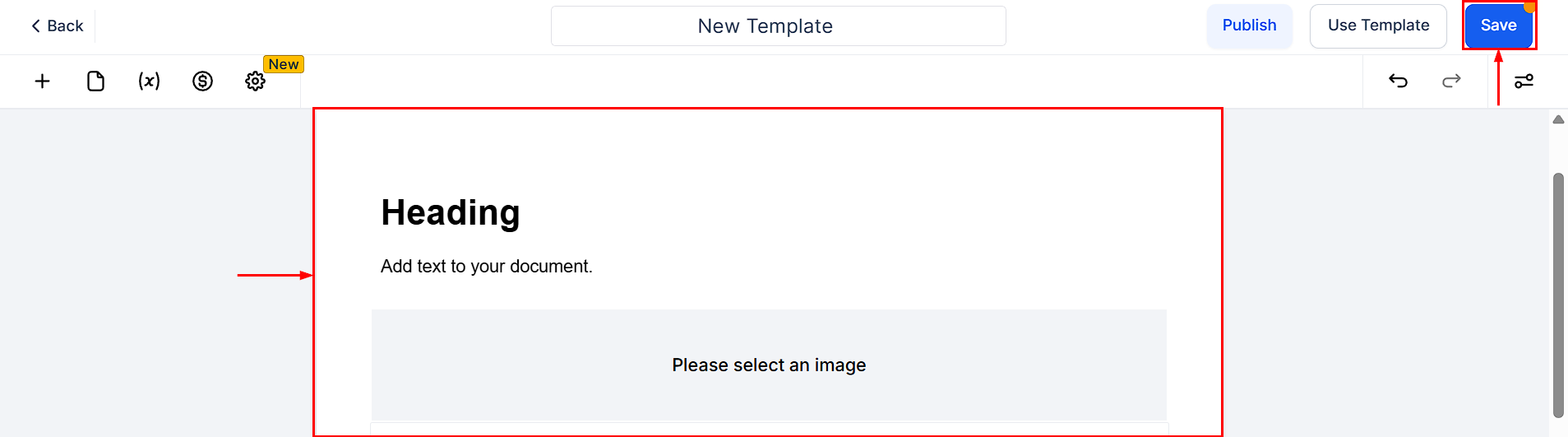The image size is (1568, 437).
Task: Click the 'Please select an image' placeholder
Action: click(769, 365)
